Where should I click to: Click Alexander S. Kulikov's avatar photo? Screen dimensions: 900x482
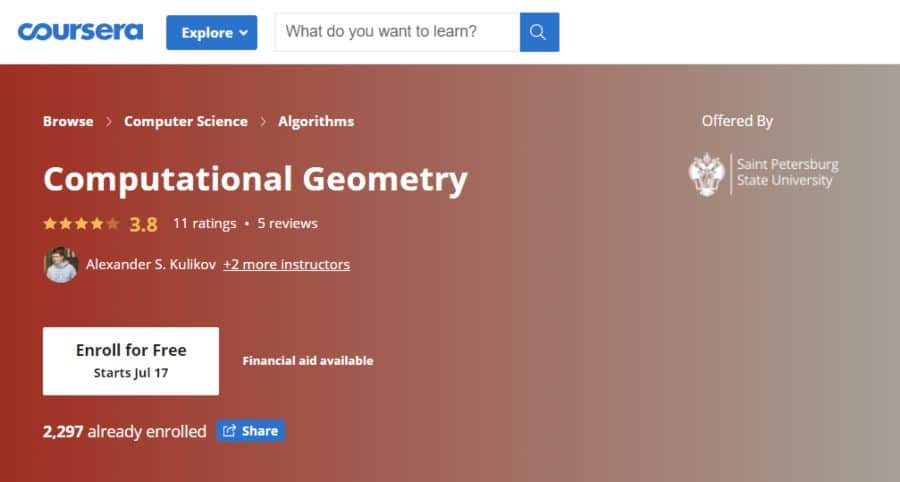(x=61, y=265)
